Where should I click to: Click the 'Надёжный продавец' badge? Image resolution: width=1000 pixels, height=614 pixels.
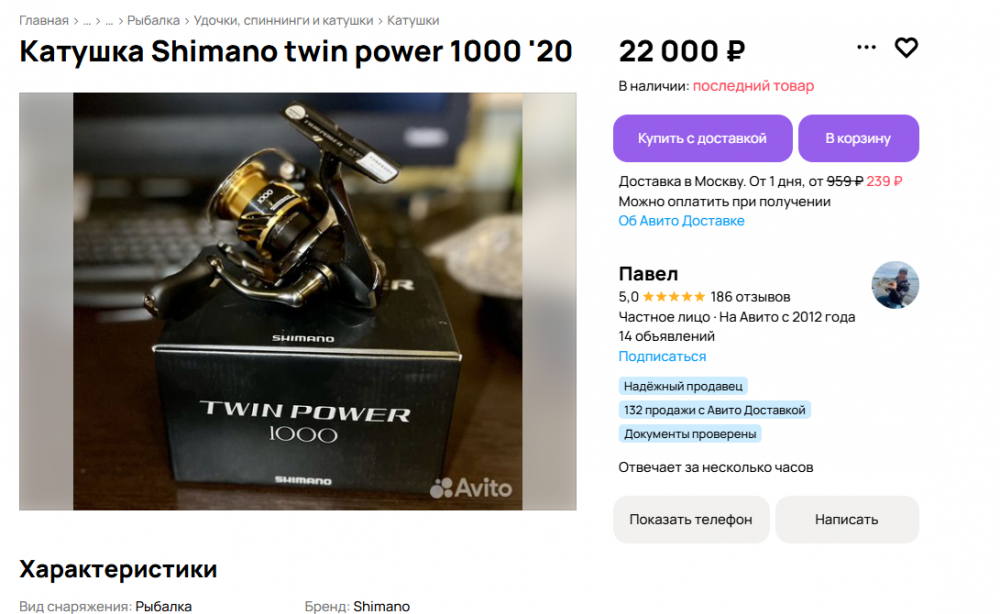[x=683, y=386]
